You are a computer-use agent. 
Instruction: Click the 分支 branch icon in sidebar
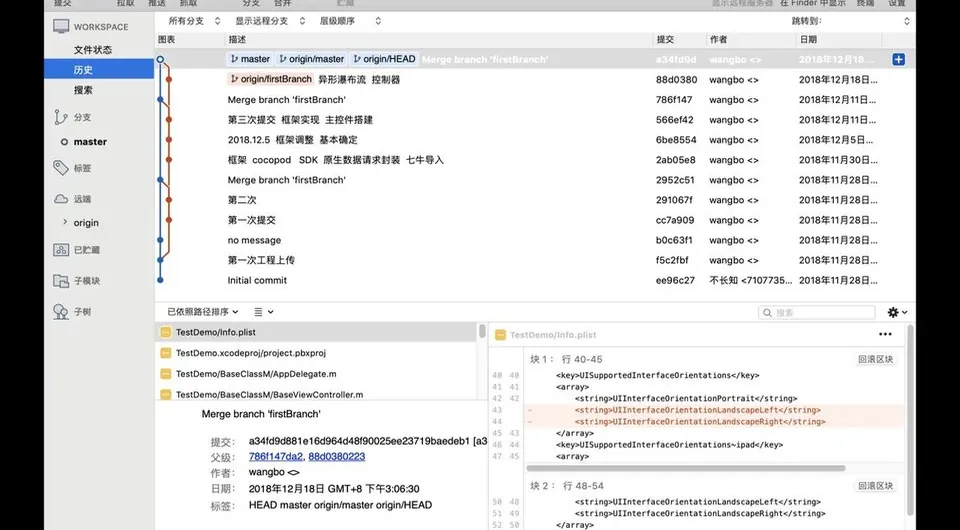[x=61, y=117]
